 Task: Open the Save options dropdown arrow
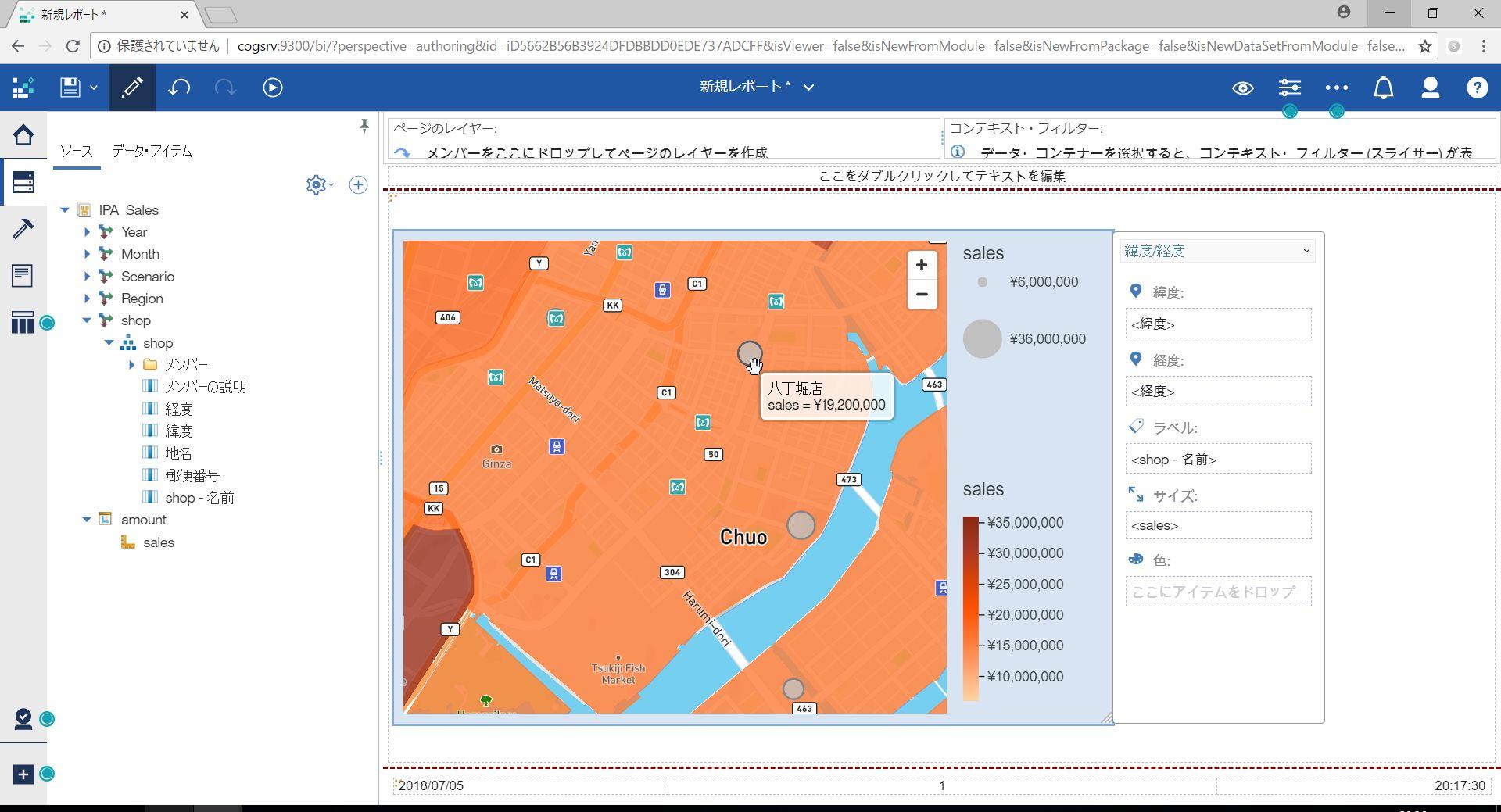pyautogui.click(x=94, y=88)
